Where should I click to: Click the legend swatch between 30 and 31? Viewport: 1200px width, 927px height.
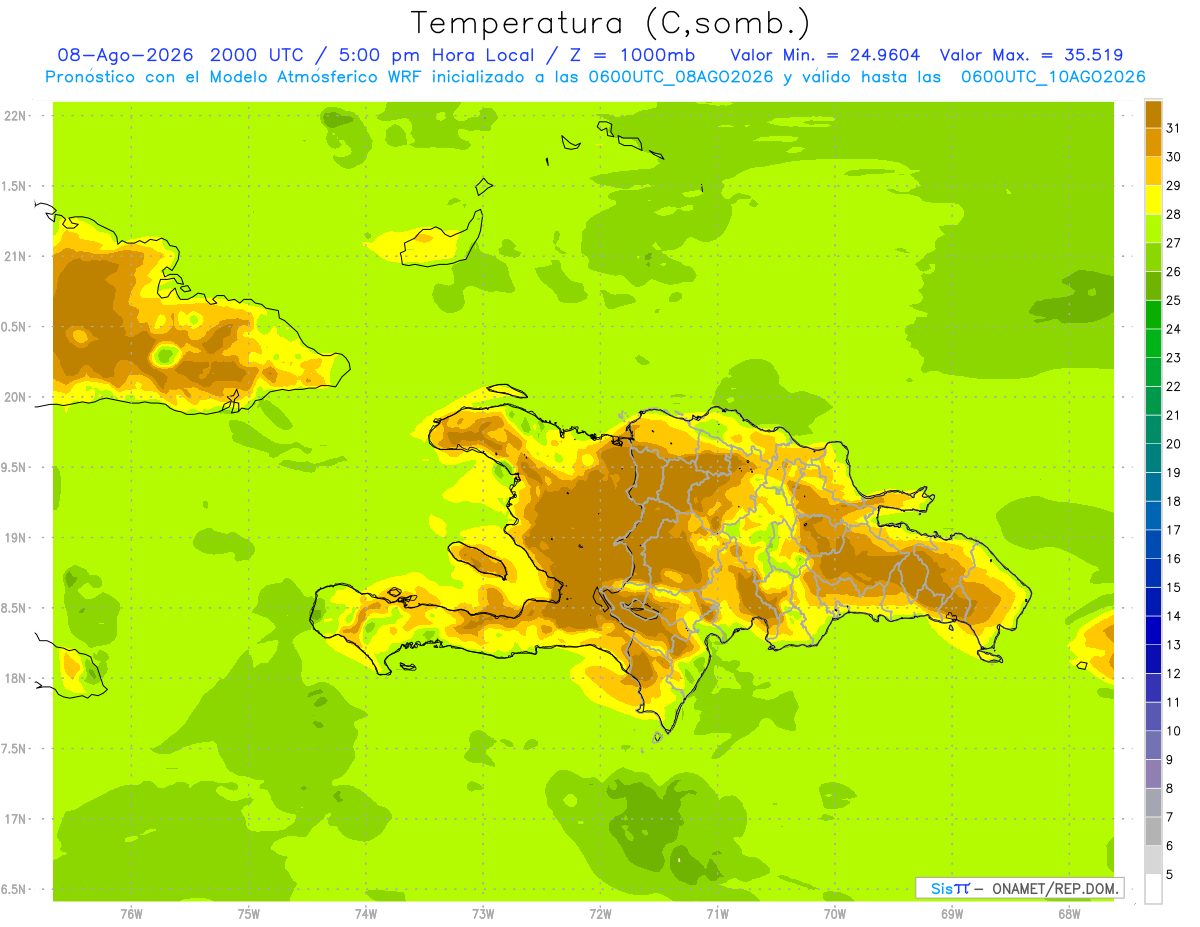(1153, 142)
